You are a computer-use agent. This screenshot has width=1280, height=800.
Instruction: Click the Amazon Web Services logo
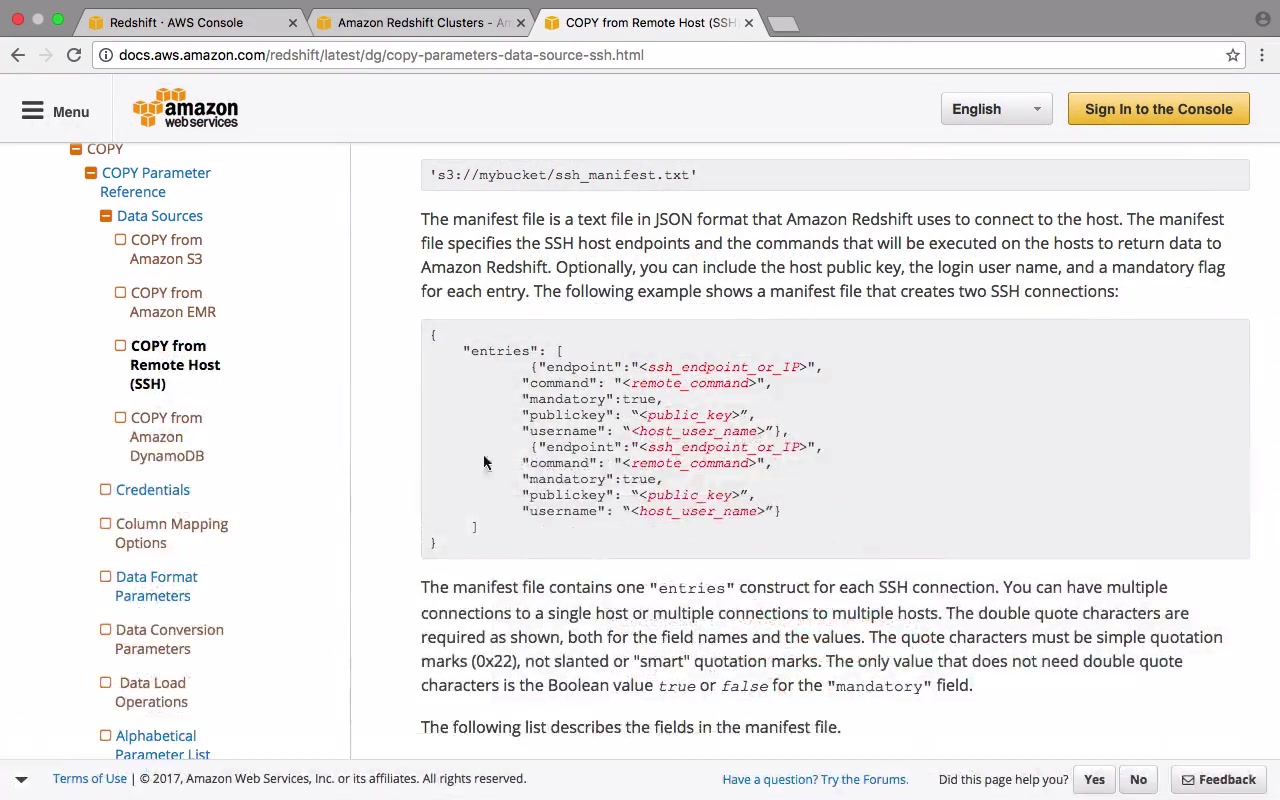(186, 109)
